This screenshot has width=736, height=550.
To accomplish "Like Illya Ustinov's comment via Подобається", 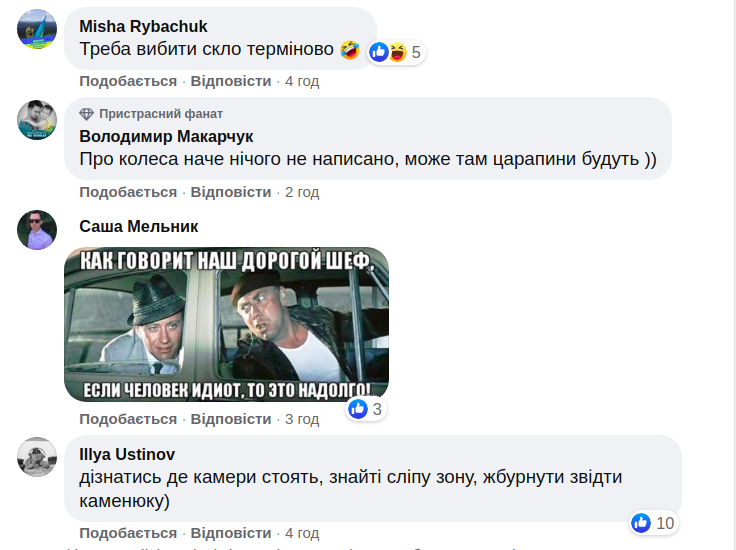I will coord(128,533).
